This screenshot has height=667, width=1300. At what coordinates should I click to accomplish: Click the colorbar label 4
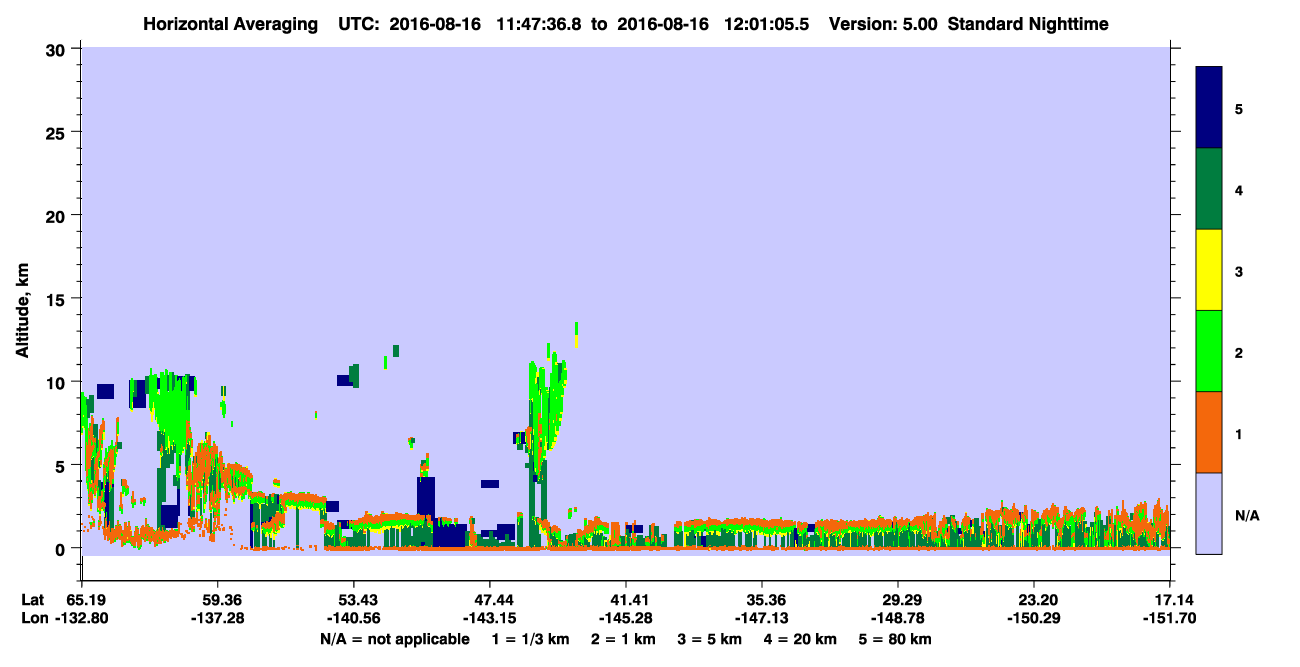pos(1239,189)
